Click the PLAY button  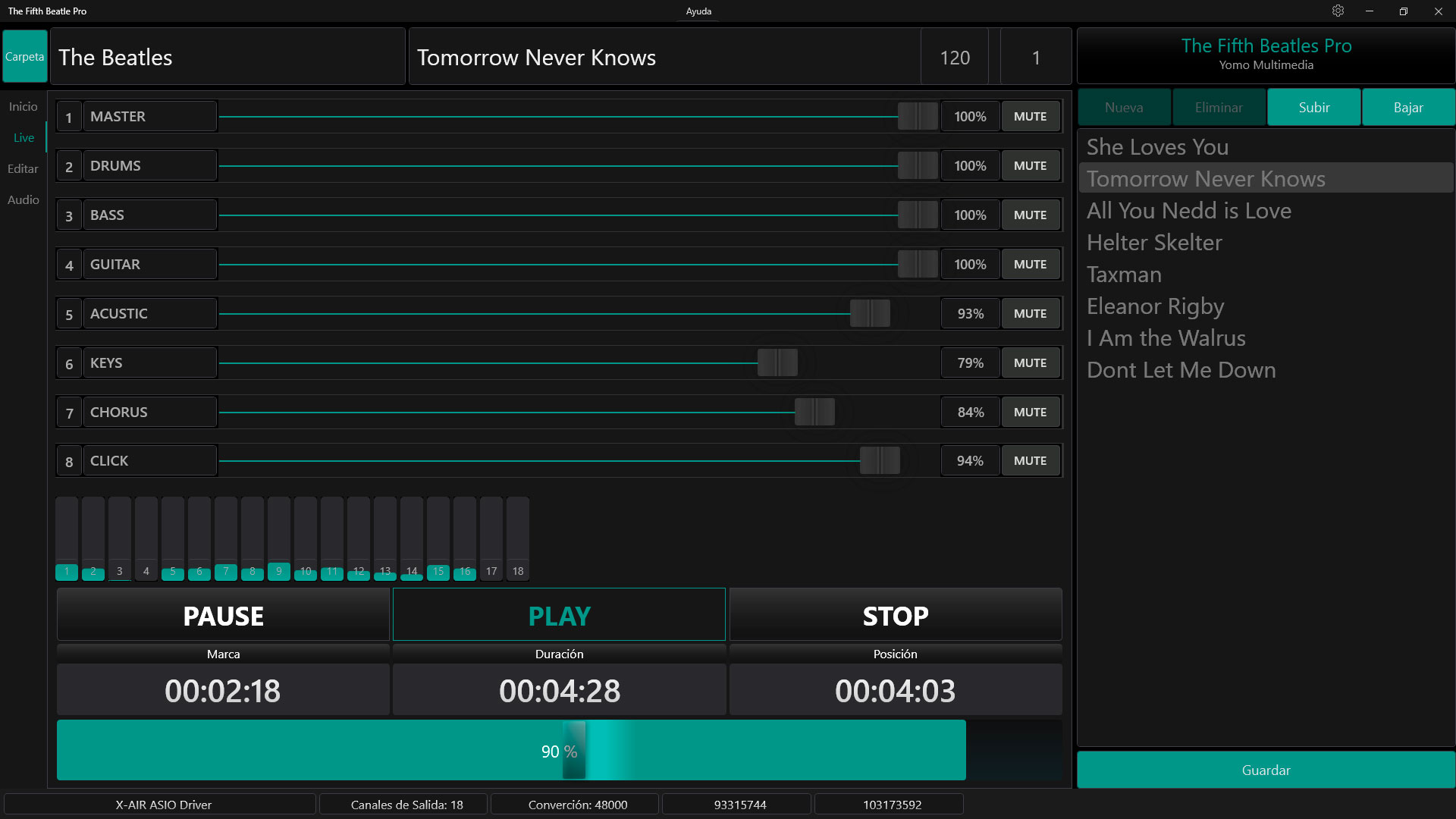click(559, 615)
